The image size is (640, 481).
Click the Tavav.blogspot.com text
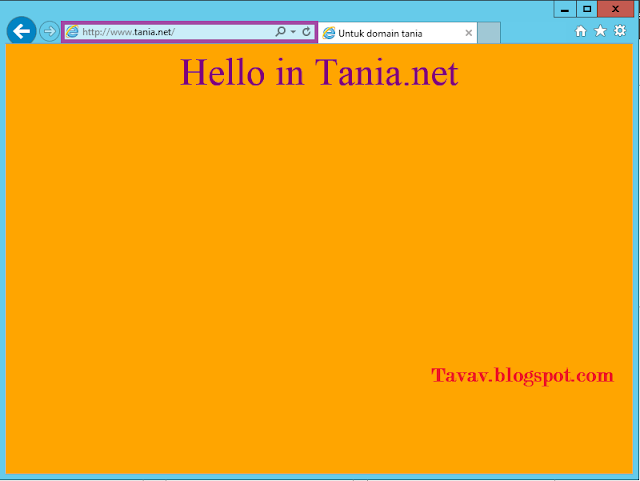[522, 375]
